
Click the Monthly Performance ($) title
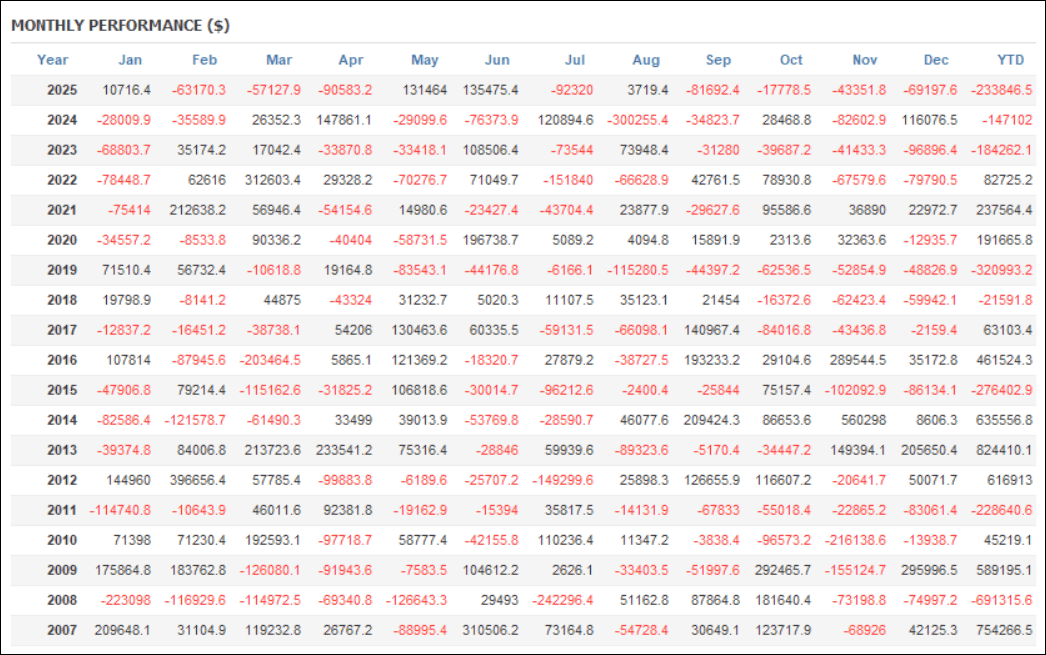tap(120, 25)
